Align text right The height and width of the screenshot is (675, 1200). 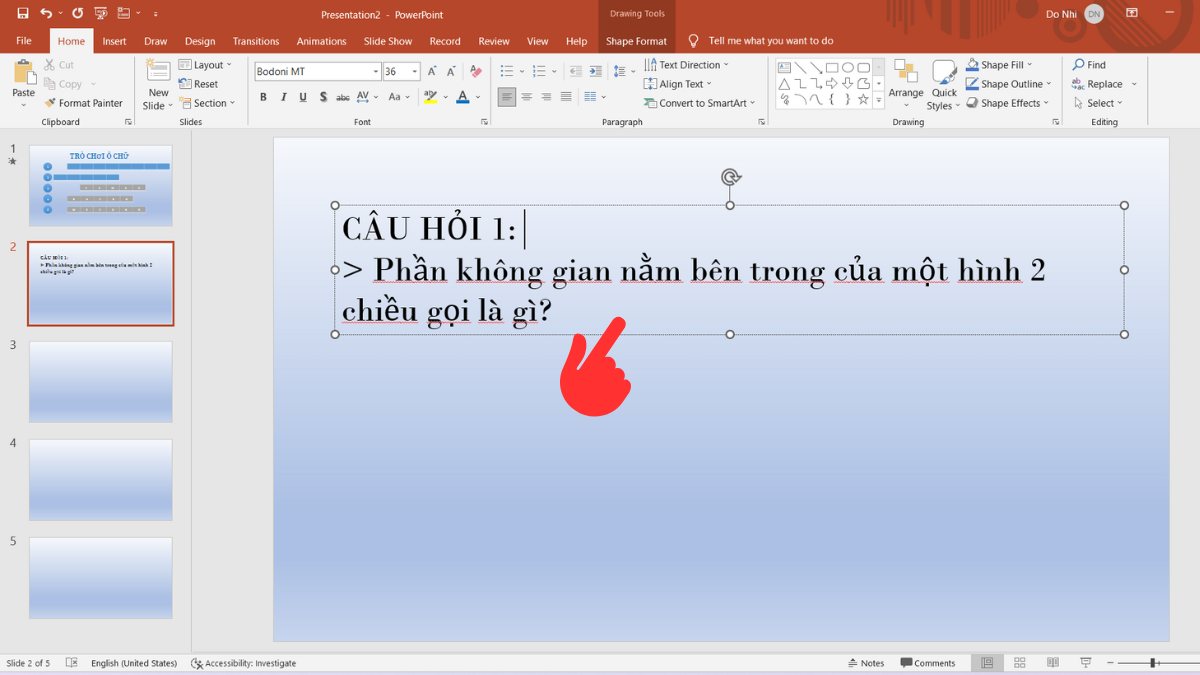click(x=546, y=97)
